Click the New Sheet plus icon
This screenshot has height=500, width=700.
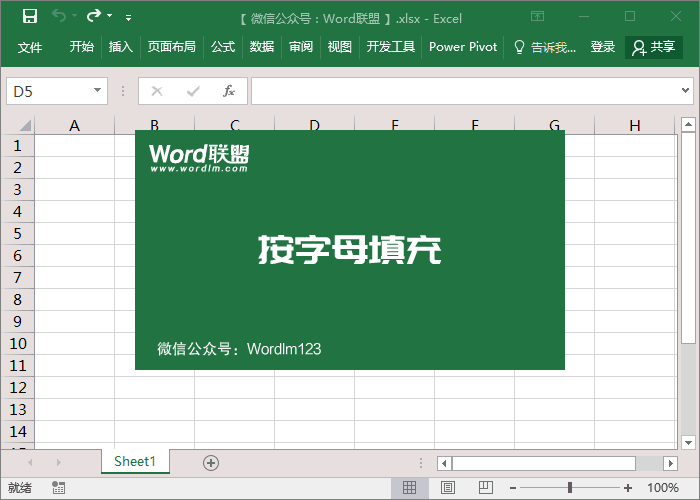click(211, 463)
